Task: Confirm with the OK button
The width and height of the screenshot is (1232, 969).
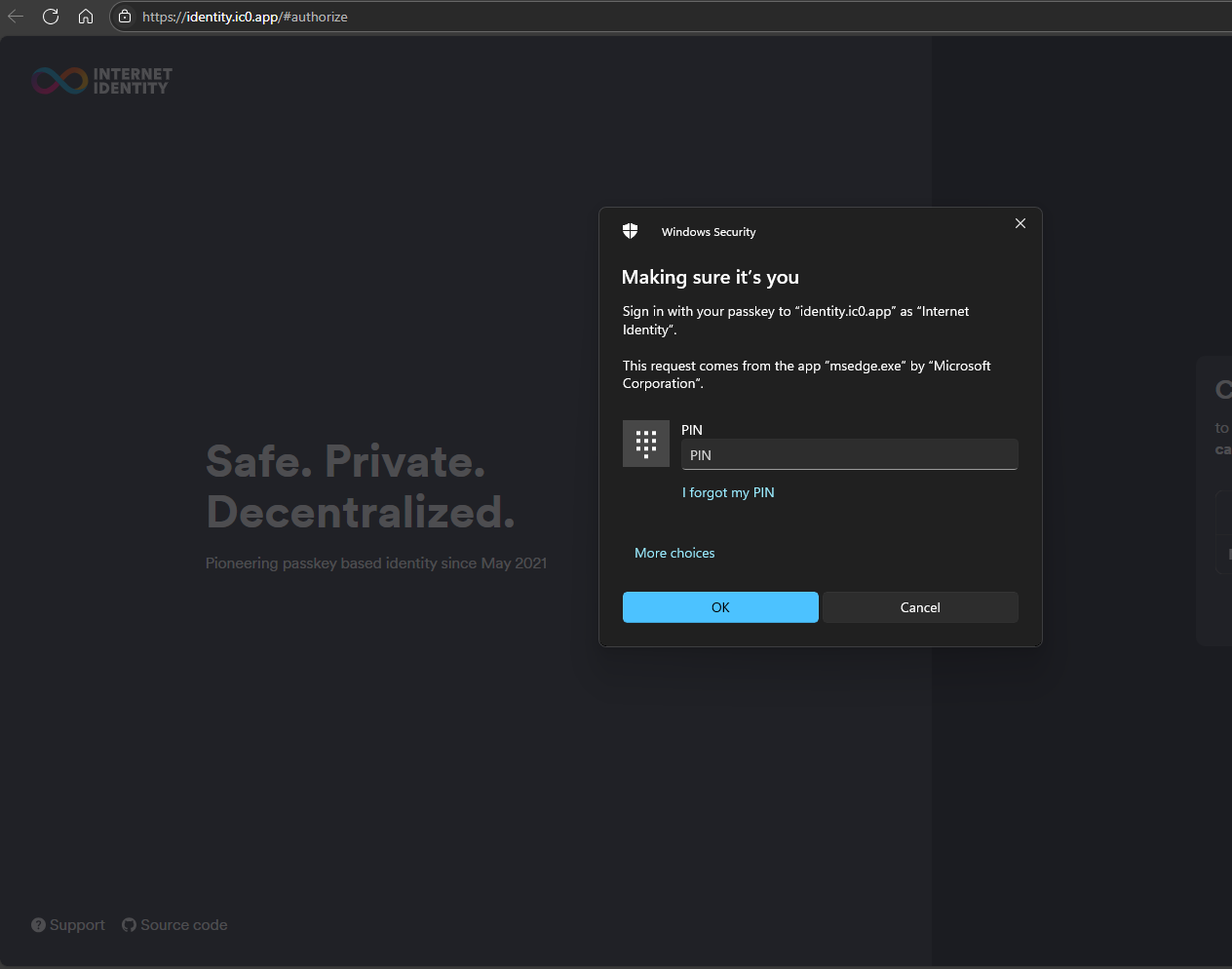Action: (720, 607)
